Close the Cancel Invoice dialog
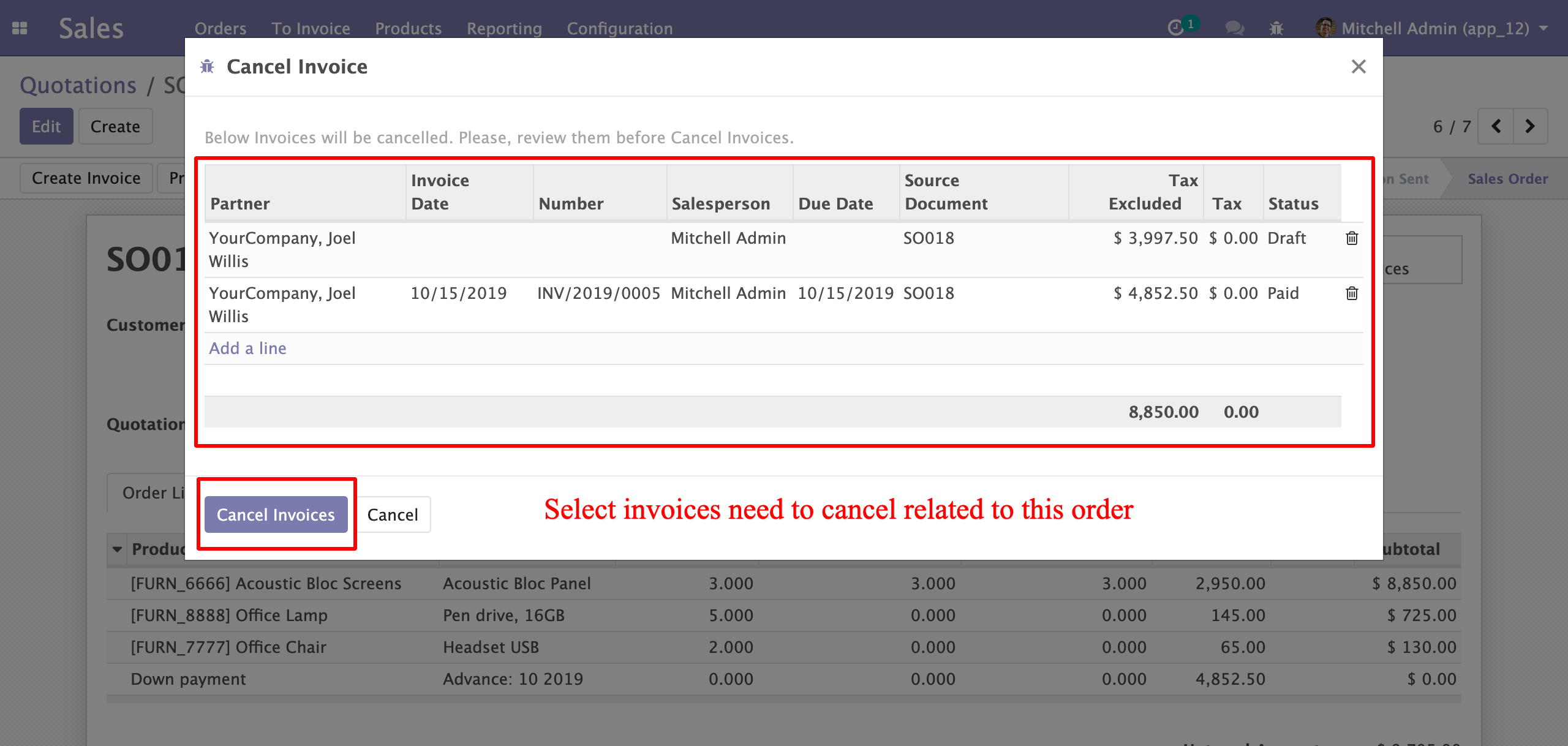The height and width of the screenshot is (746, 1568). coord(1359,66)
